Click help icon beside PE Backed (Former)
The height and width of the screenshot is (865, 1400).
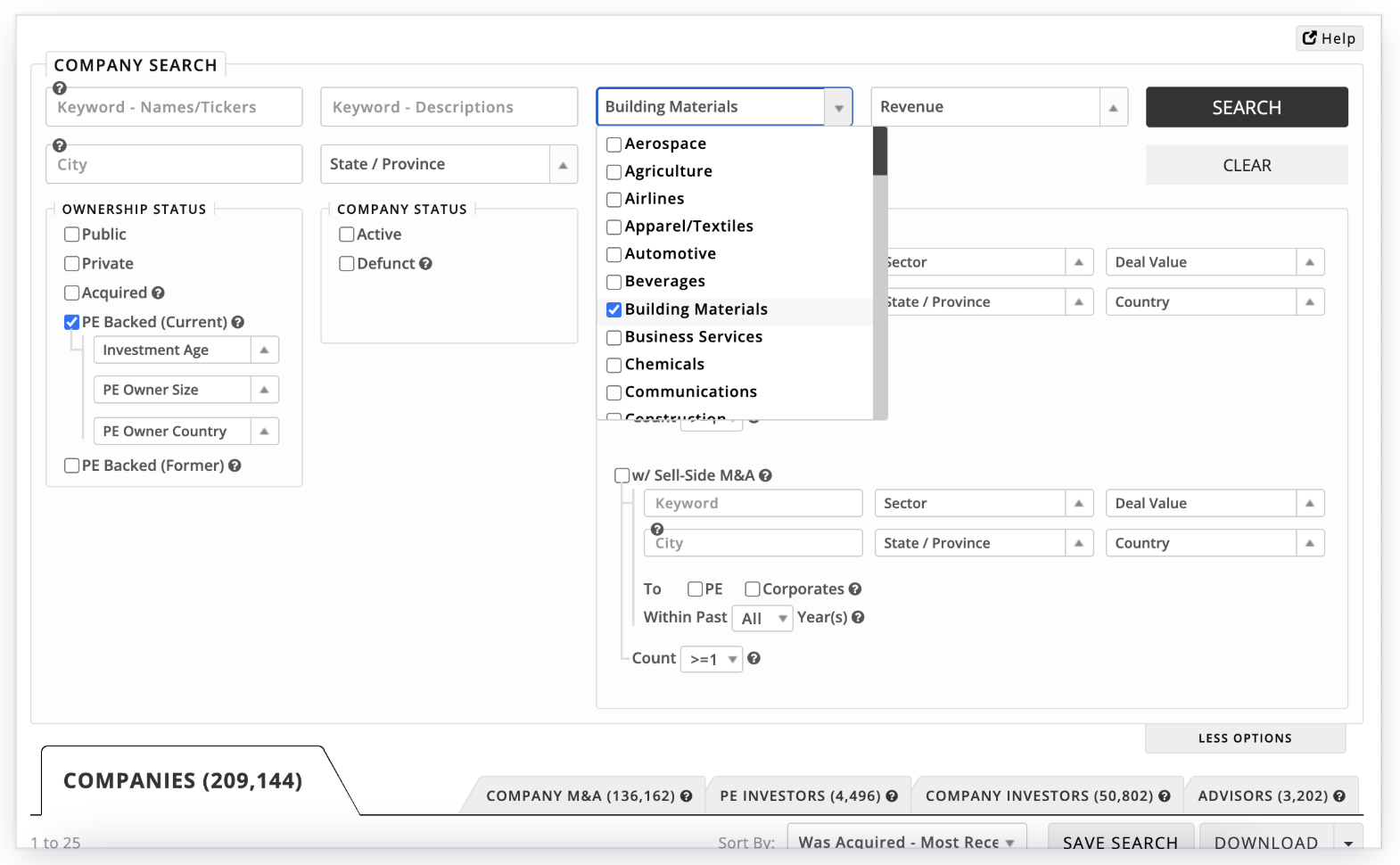pos(235,465)
